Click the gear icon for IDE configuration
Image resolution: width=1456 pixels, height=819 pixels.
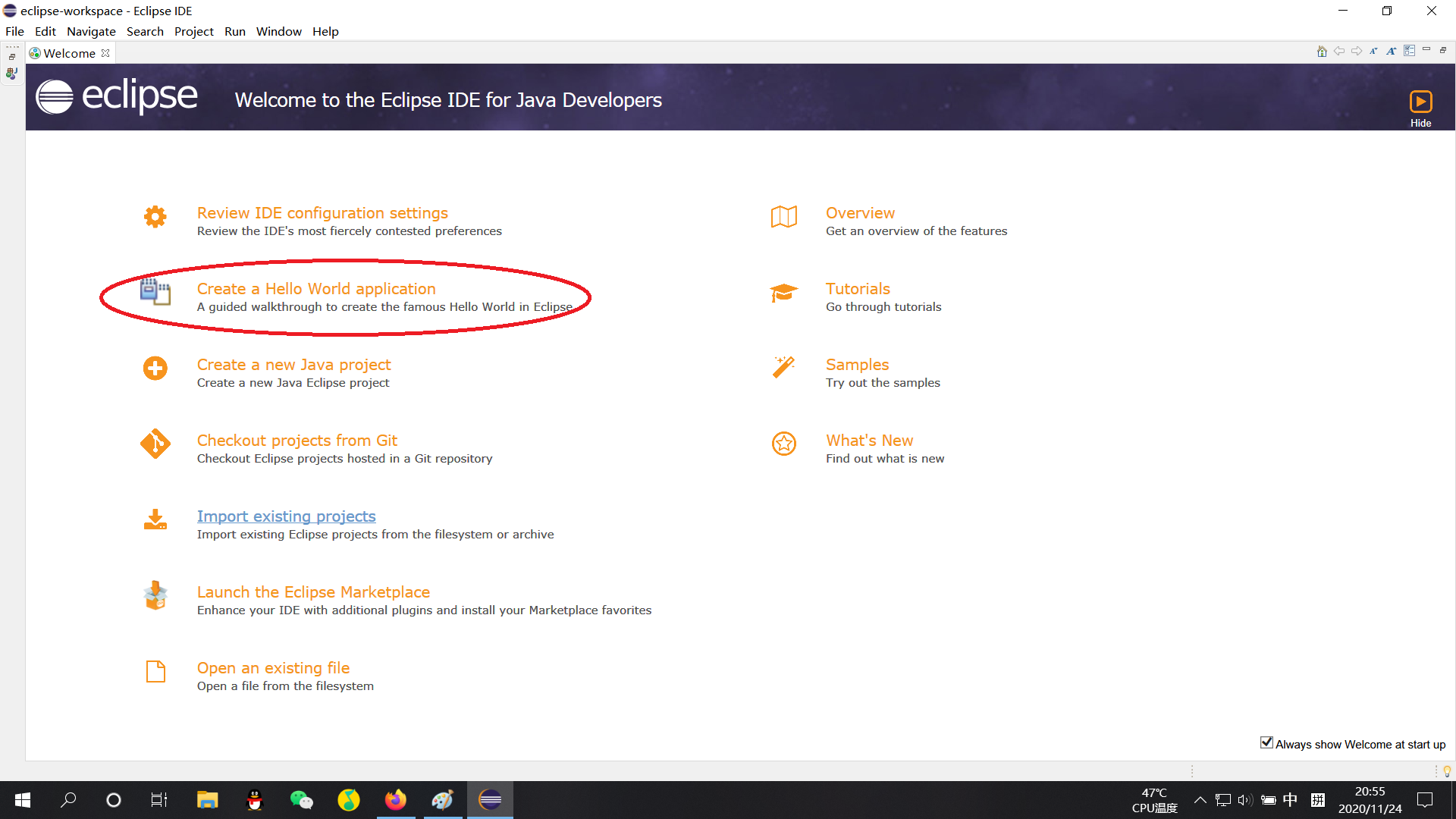tap(155, 217)
